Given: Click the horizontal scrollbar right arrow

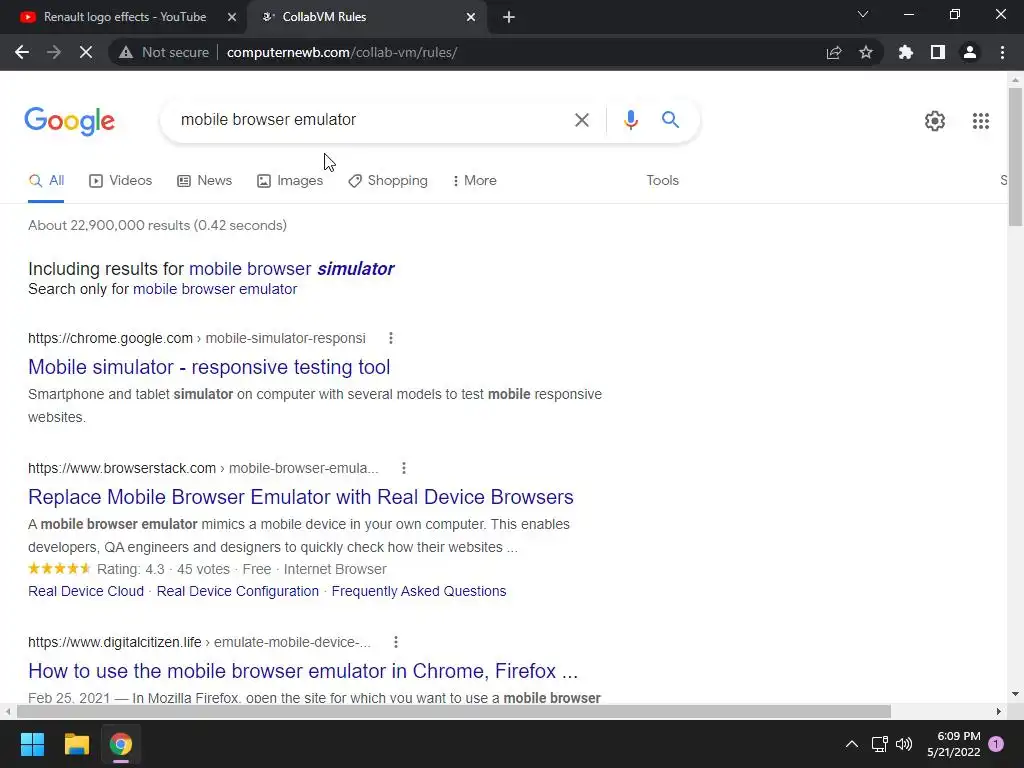Looking at the screenshot, I should [x=999, y=711].
